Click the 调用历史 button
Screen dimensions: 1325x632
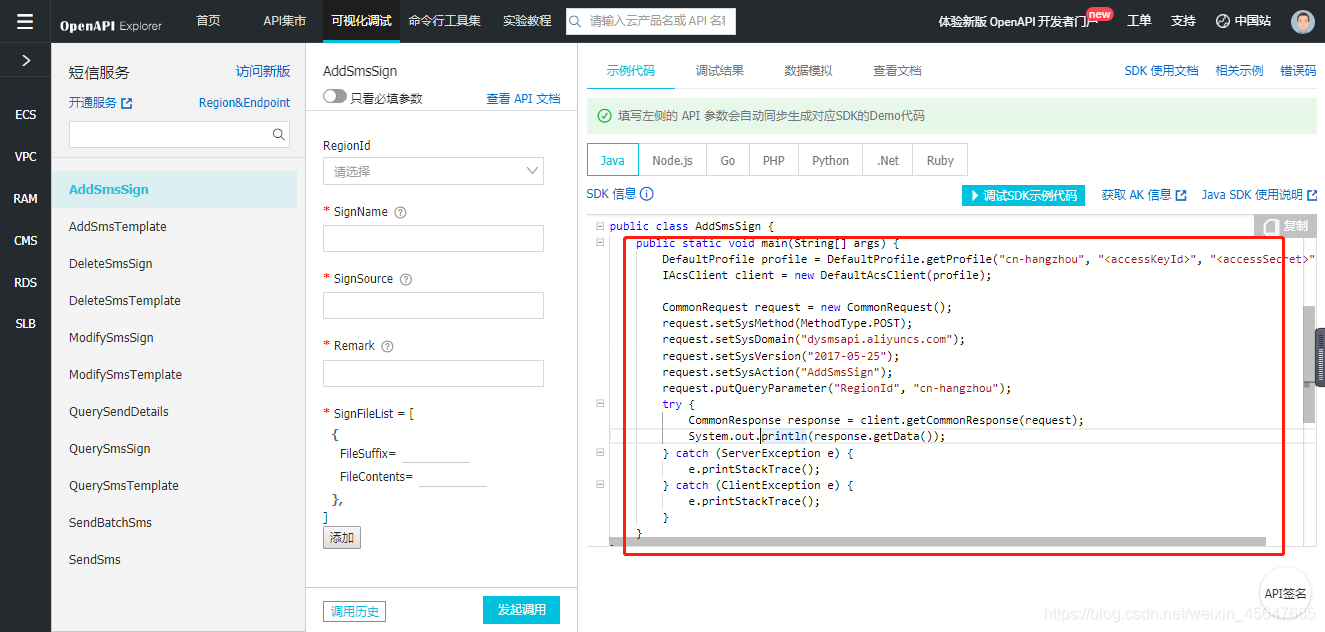[355, 612]
